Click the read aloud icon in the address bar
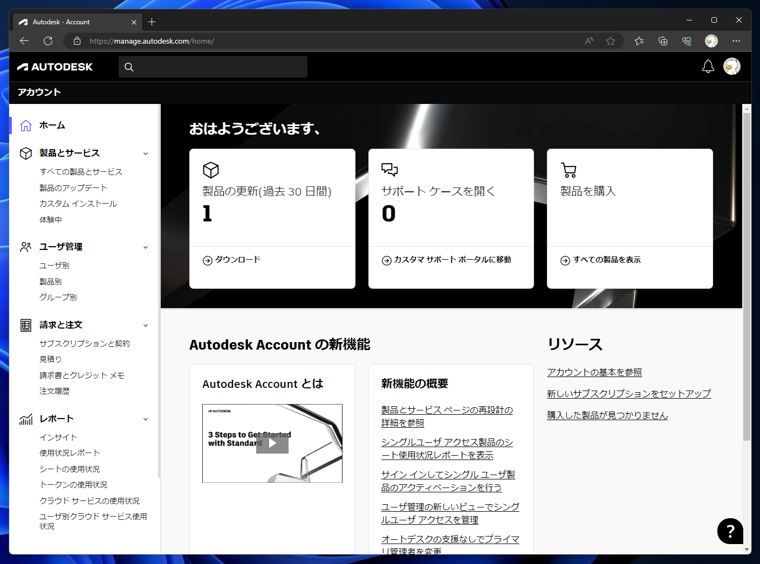Viewport: 760px width, 564px height. point(589,41)
